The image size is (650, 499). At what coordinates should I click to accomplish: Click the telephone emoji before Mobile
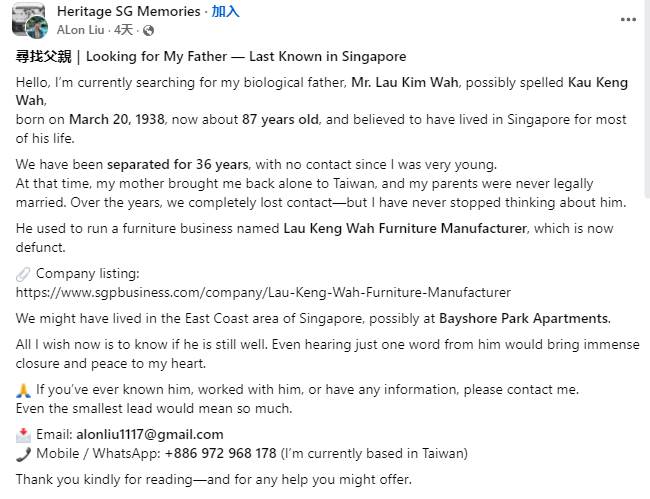click(x=23, y=454)
